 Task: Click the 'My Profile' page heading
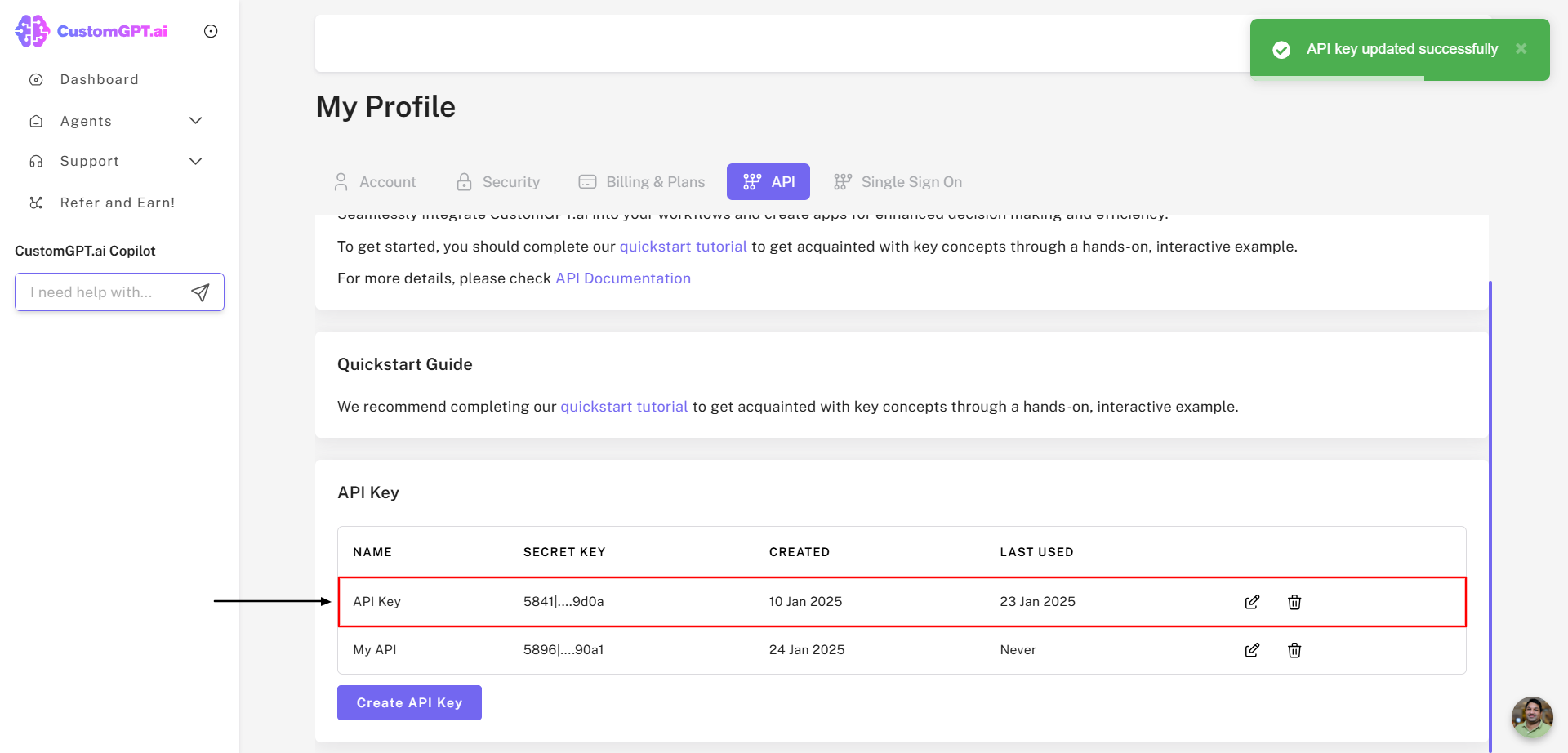pyautogui.click(x=385, y=107)
